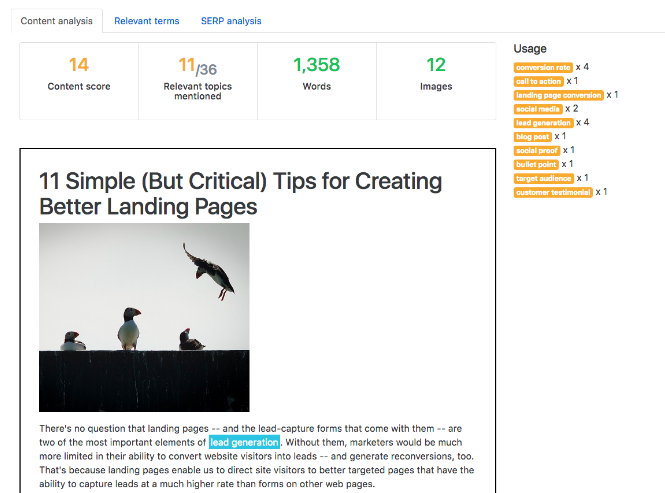Click the puffin birds article image
Image resolution: width=665 pixels, height=493 pixels.
144,317
